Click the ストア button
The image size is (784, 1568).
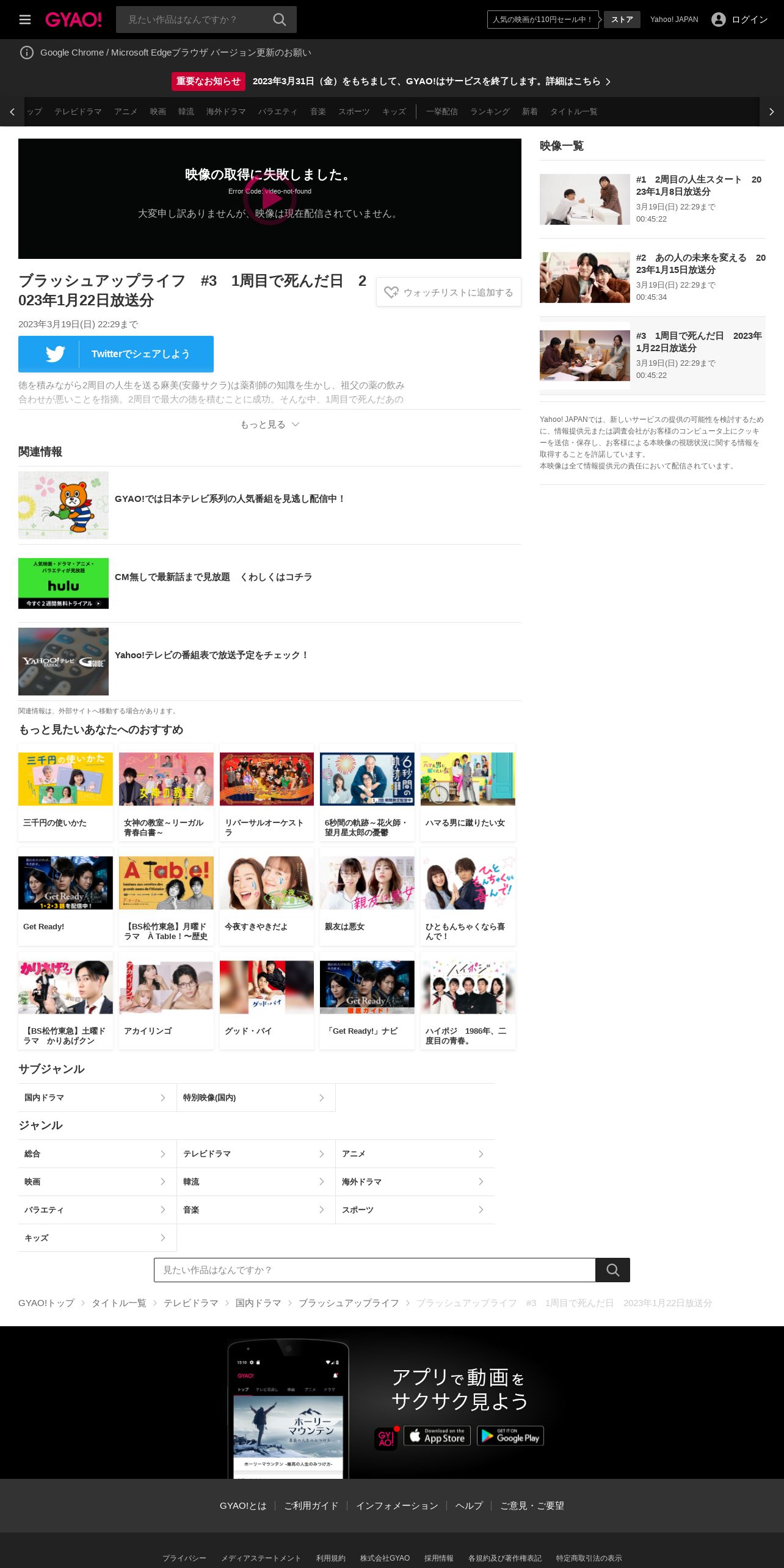[622, 20]
